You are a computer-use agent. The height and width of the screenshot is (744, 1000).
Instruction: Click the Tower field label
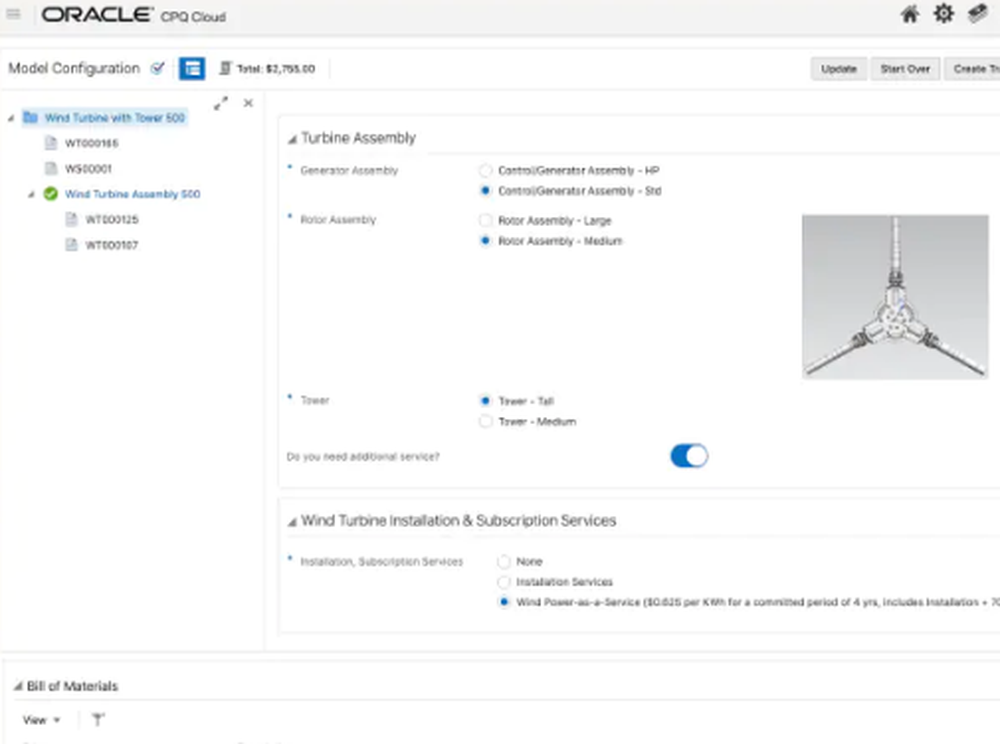pos(314,400)
